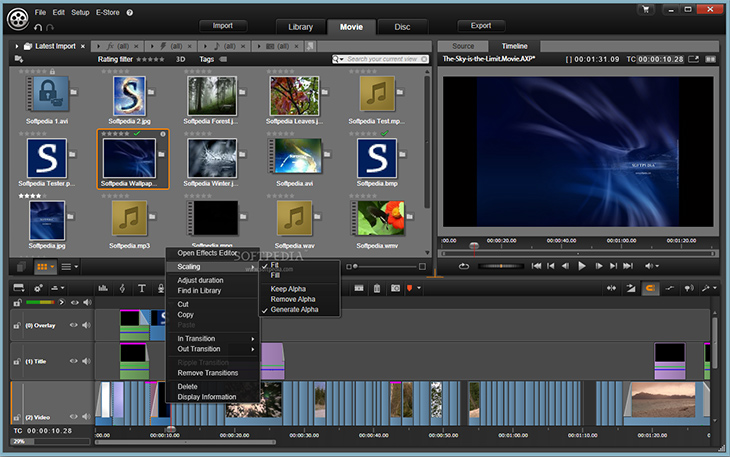Open the search filter dropdown in library
The image size is (730, 457).
[338, 60]
